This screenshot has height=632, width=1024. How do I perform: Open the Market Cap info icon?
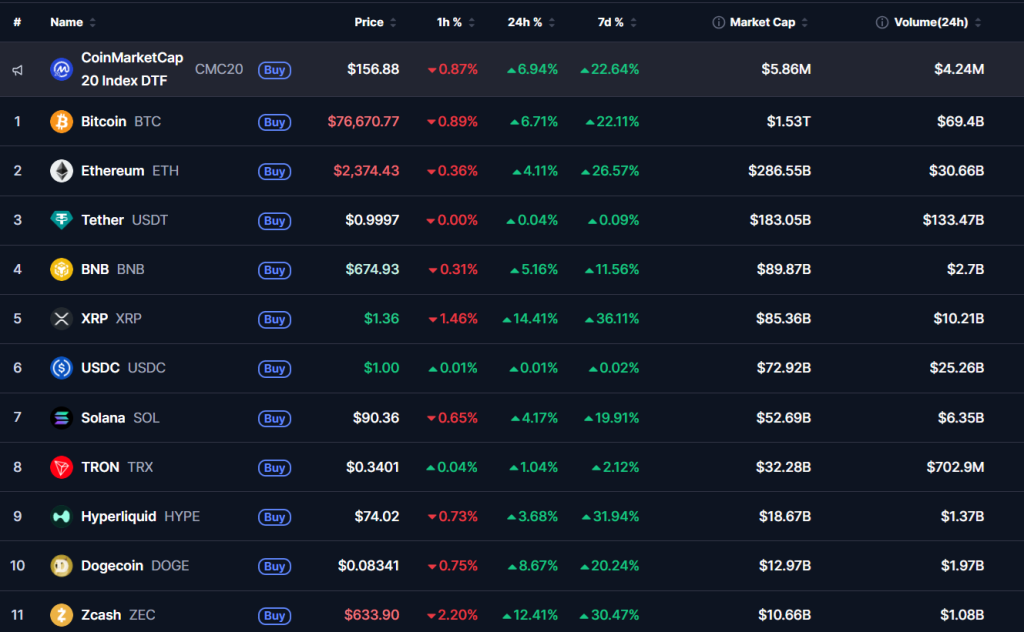(x=718, y=23)
